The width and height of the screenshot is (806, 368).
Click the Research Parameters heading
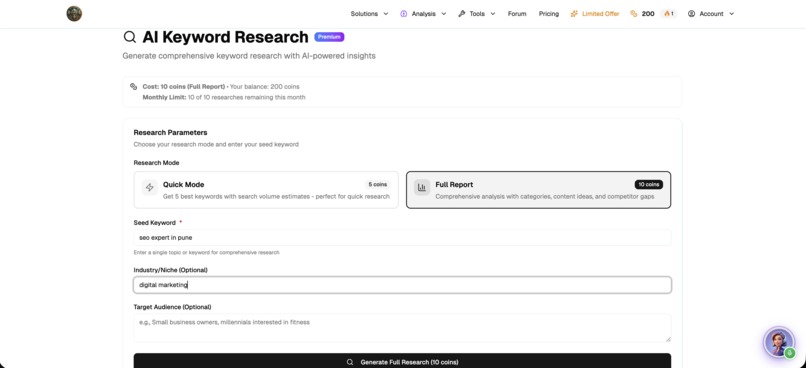171,133
